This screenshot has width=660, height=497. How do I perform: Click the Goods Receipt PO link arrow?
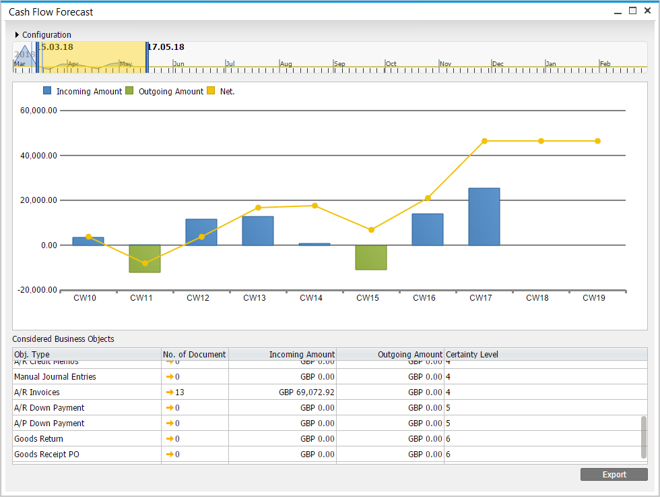[x=169, y=455]
